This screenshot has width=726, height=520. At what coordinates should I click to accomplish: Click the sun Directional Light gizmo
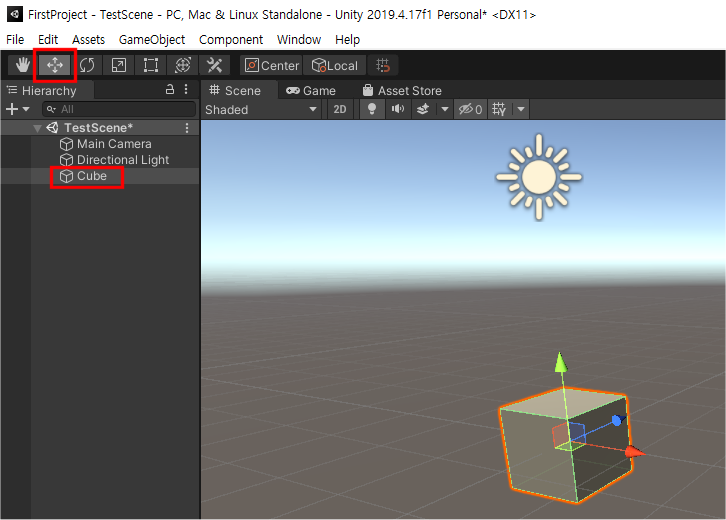(538, 177)
